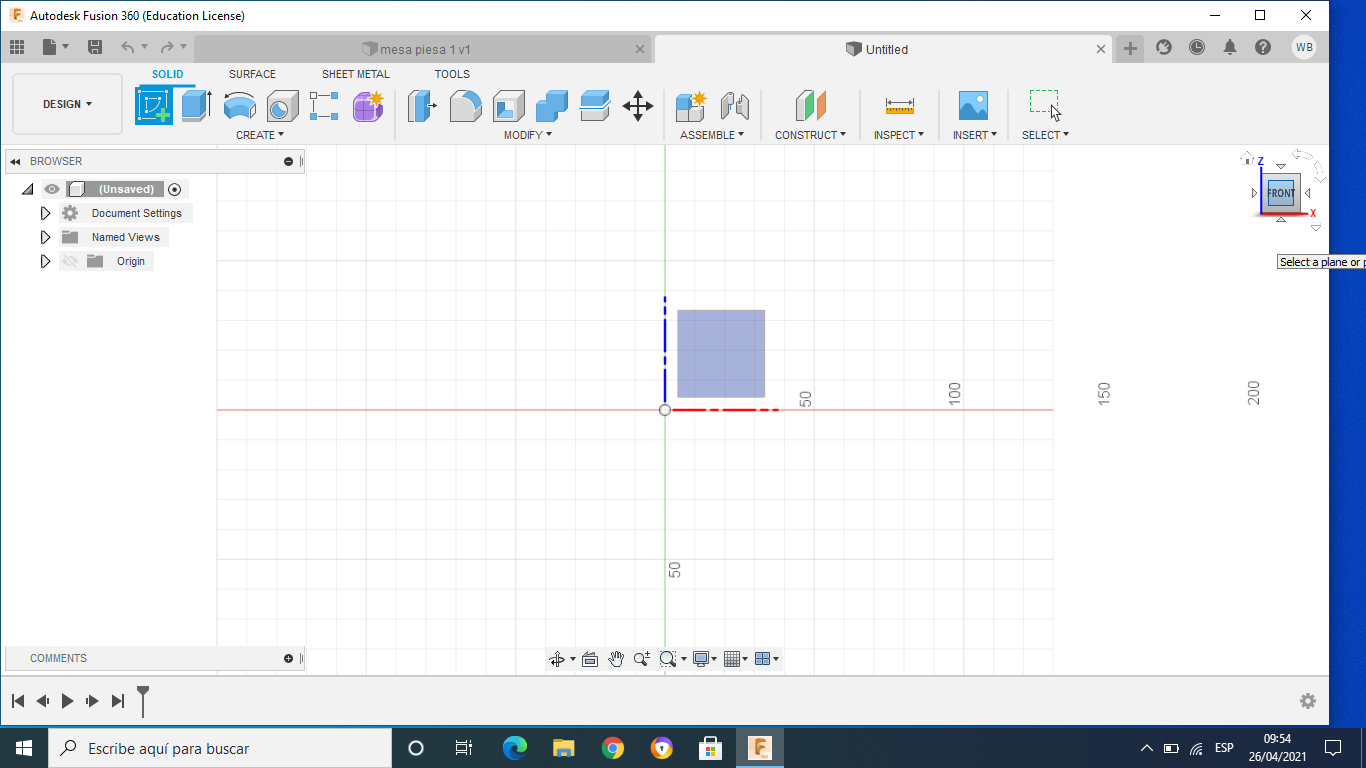This screenshot has width=1366, height=768.
Task: Select the Create Sketch tool
Action: tap(154, 105)
